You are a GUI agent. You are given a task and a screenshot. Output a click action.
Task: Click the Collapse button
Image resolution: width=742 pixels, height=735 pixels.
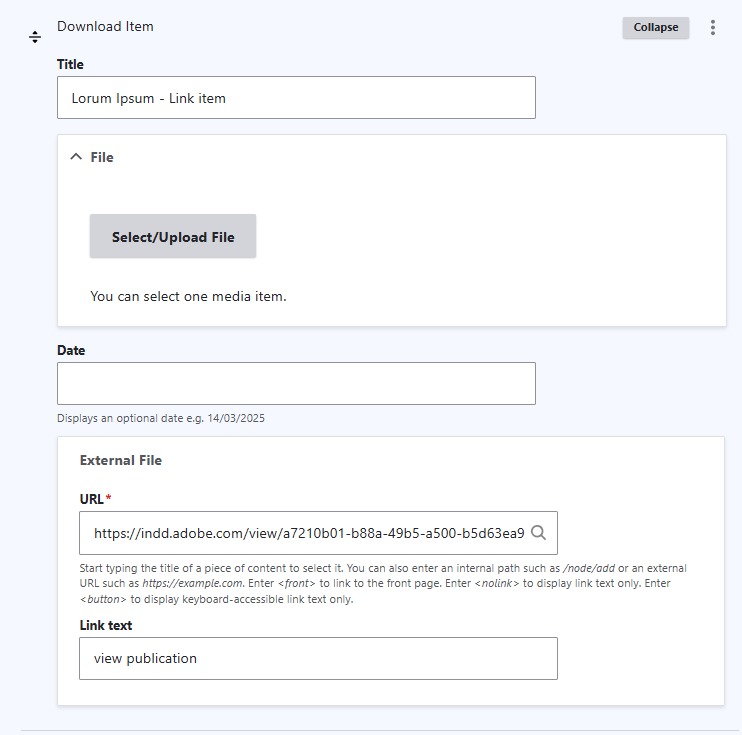pos(655,27)
